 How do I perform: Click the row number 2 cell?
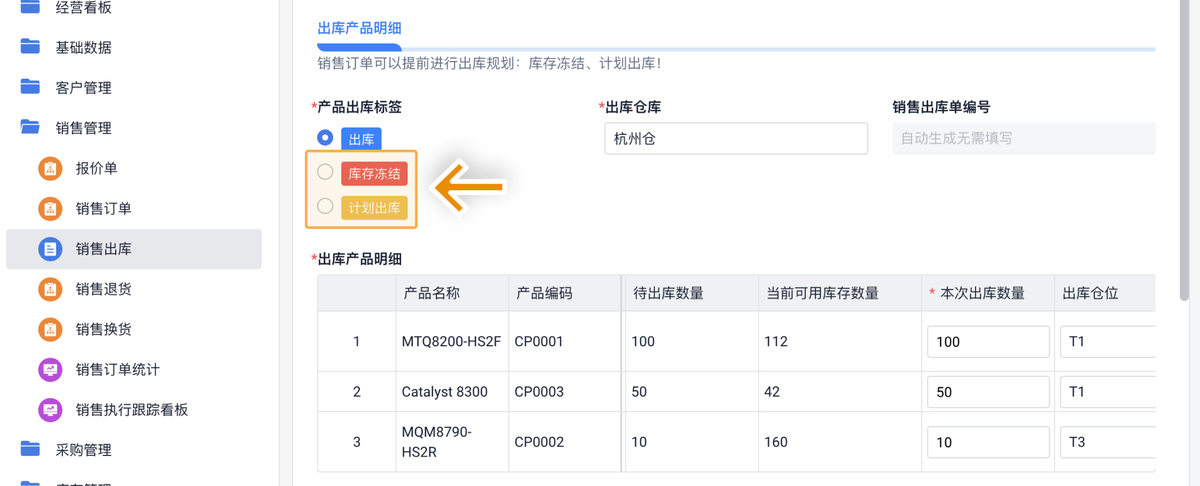(x=357, y=392)
